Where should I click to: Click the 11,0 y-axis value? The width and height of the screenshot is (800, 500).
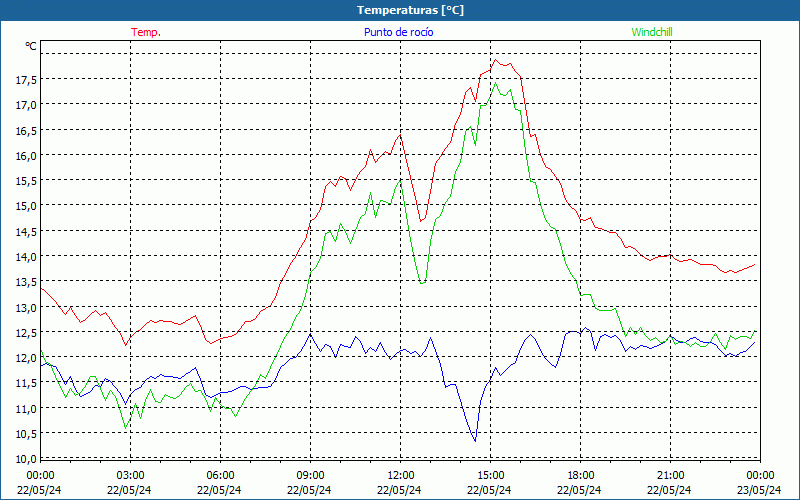[x=26, y=409]
